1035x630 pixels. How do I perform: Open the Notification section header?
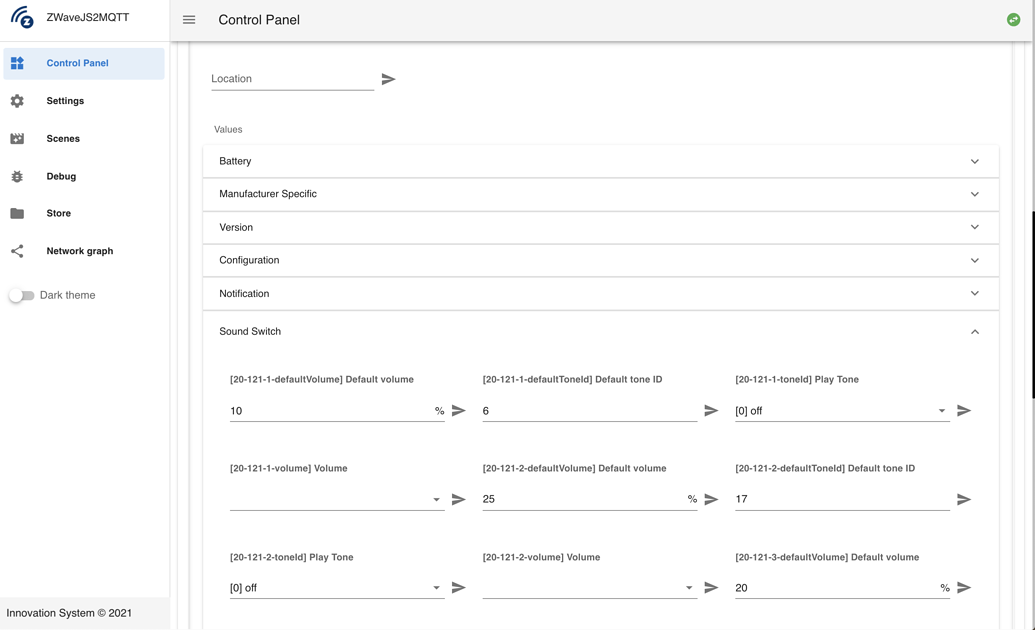(600, 293)
